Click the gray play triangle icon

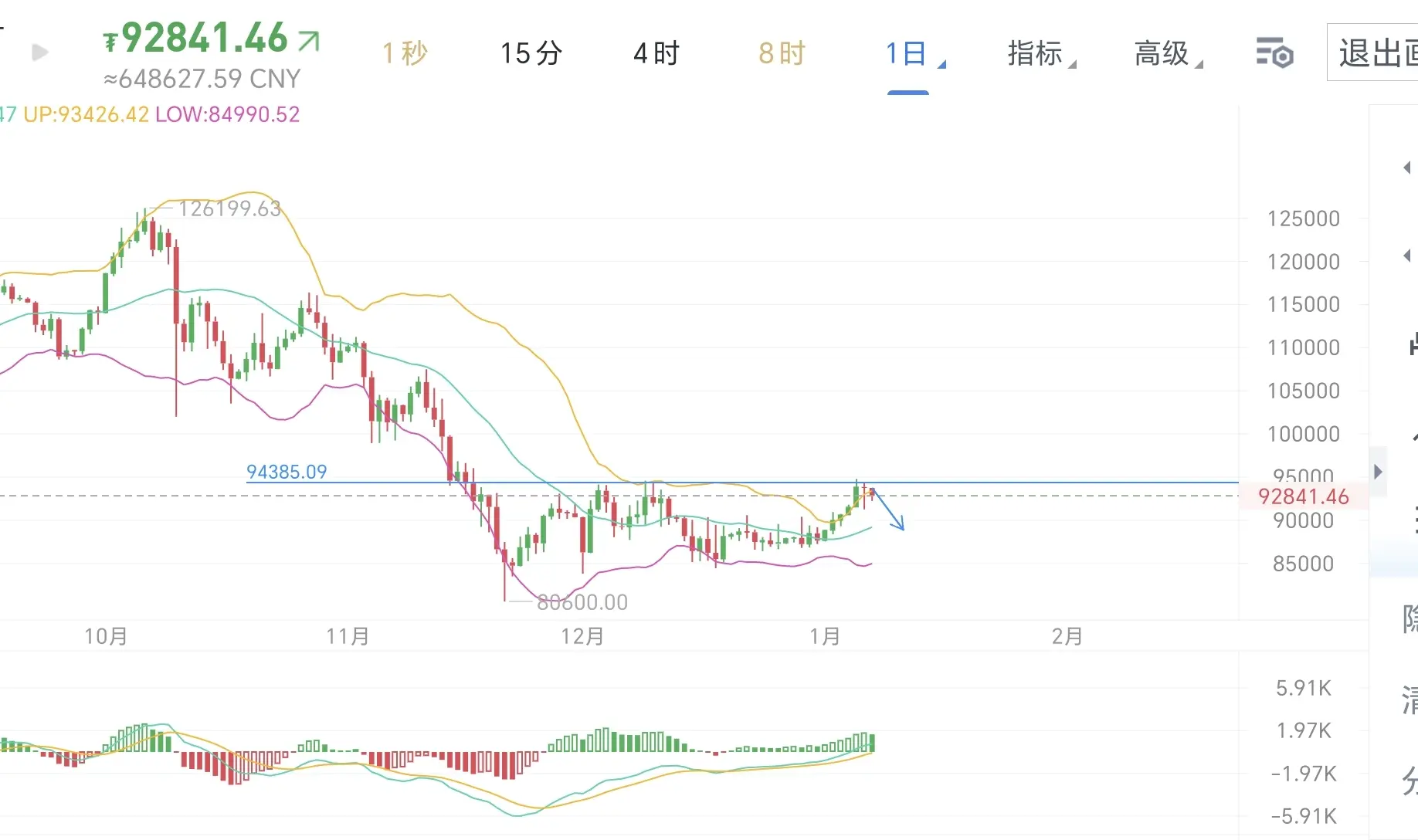[40, 52]
